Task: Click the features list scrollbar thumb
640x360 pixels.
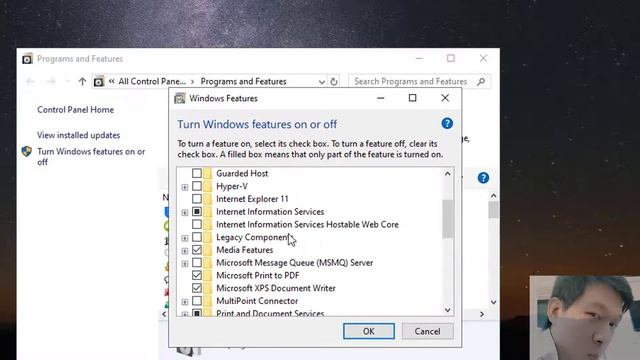Action: pos(448,219)
